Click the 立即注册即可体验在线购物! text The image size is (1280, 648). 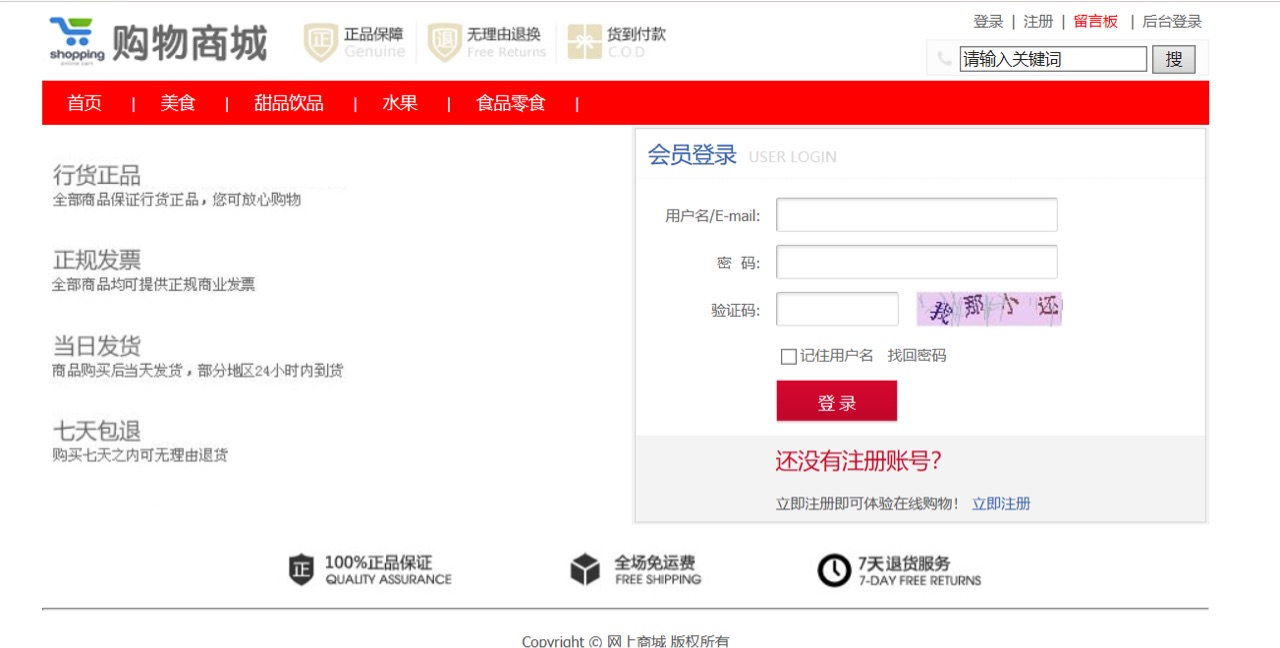[868, 504]
